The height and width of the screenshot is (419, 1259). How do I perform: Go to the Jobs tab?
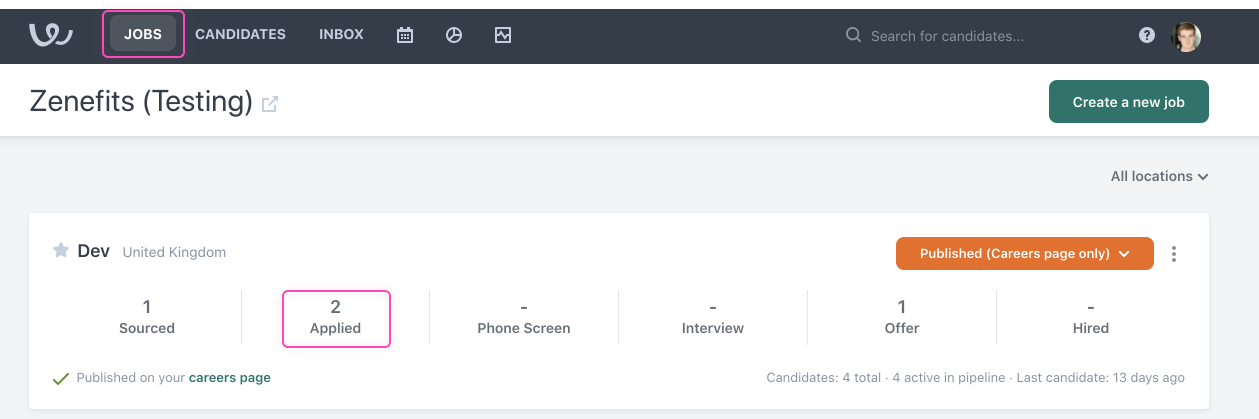pyautogui.click(x=143, y=34)
